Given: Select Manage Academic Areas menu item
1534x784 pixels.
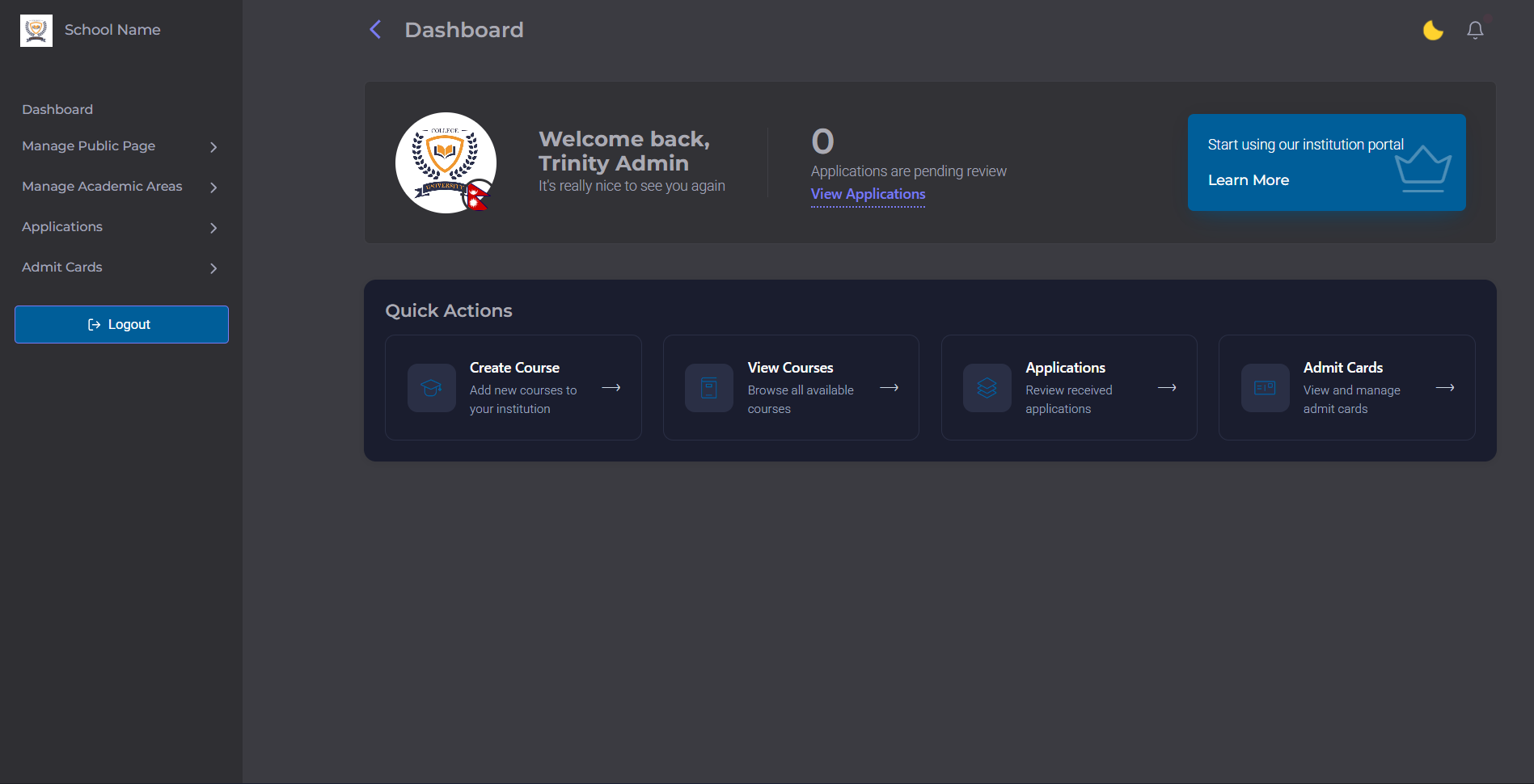Looking at the screenshot, I should pos(102,187).
